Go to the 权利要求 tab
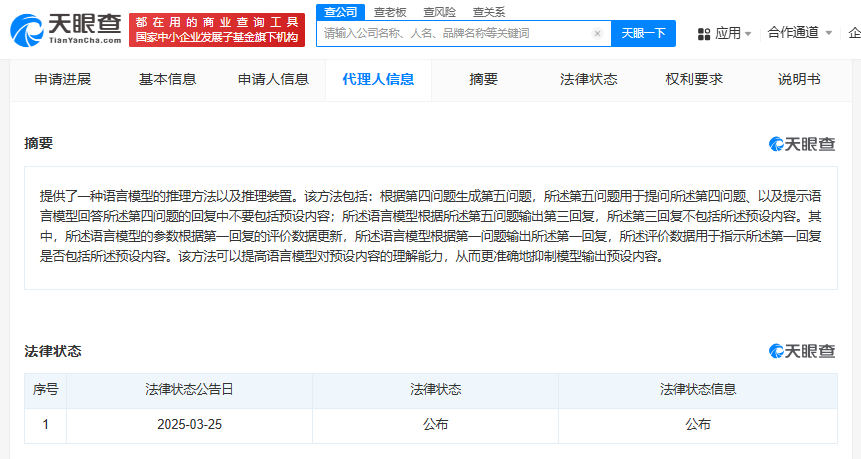The width and height of the screenshot is (861, 459). point(694,80)
